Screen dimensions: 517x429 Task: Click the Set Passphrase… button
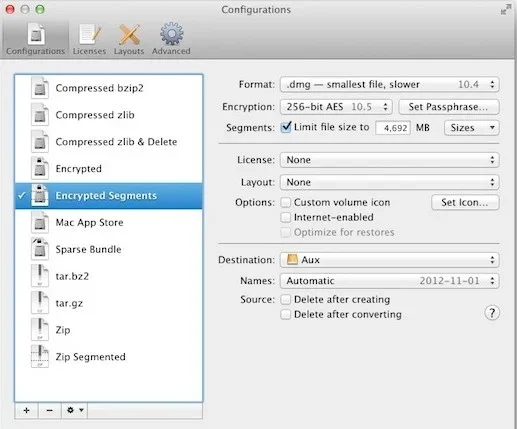click(x=449, y=107)
